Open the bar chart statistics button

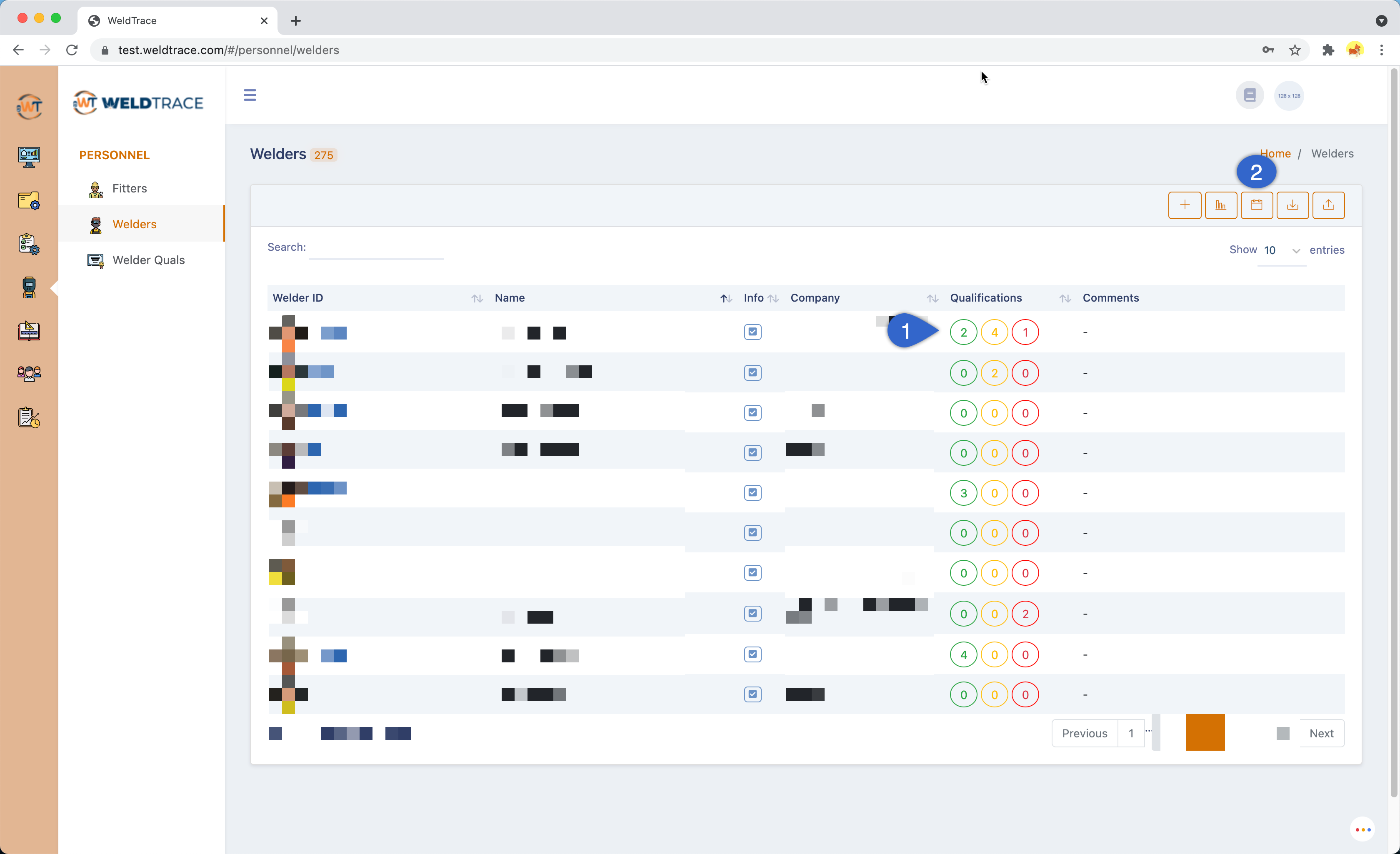click(x=1220, y=205)
